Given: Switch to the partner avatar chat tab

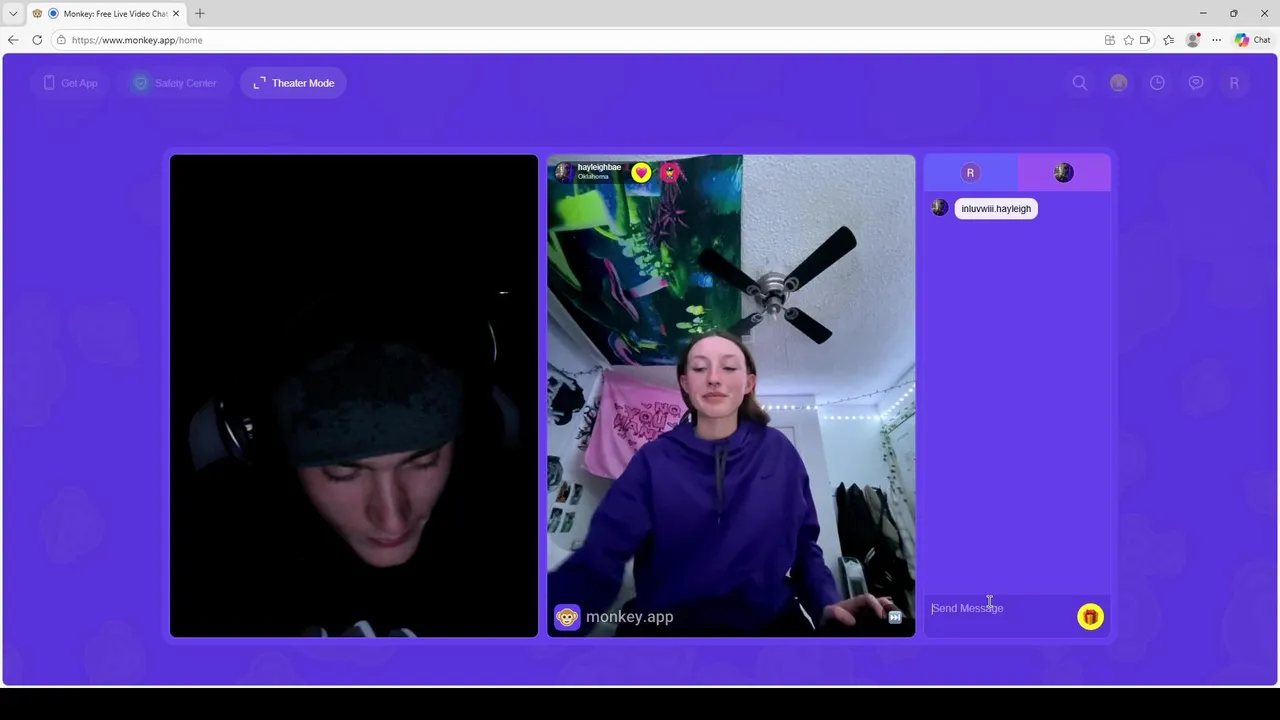Looking at the screenshot, I should pyautogui.click(x=1064, y=173).
